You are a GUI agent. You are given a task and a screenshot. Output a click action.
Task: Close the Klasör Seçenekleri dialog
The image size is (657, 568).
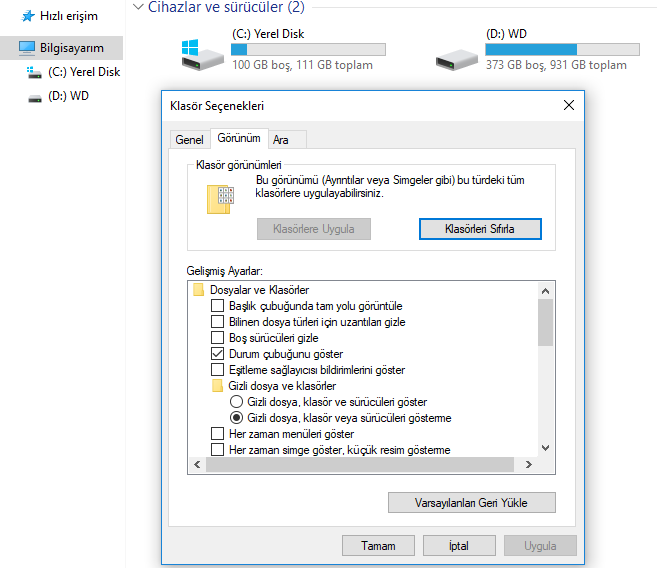click(x=569, y=105)
